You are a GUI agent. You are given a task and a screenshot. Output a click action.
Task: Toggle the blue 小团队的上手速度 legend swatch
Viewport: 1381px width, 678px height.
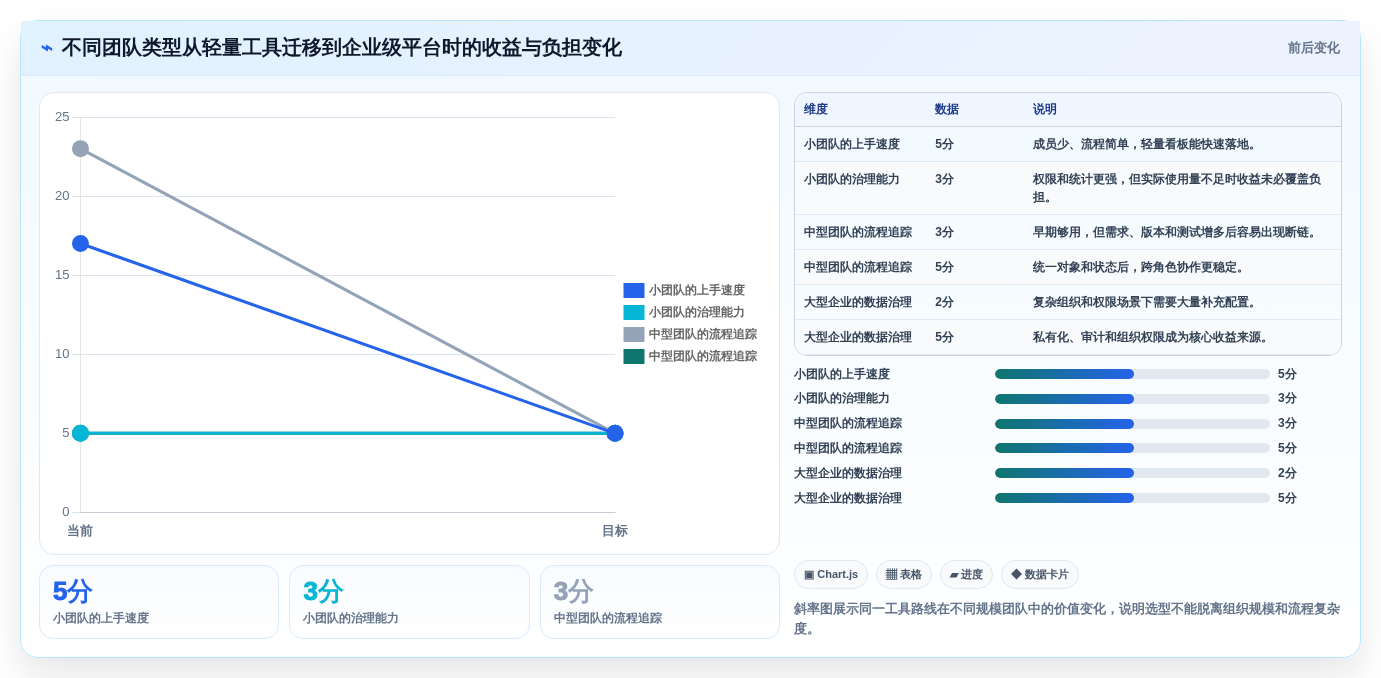[634, 290]
